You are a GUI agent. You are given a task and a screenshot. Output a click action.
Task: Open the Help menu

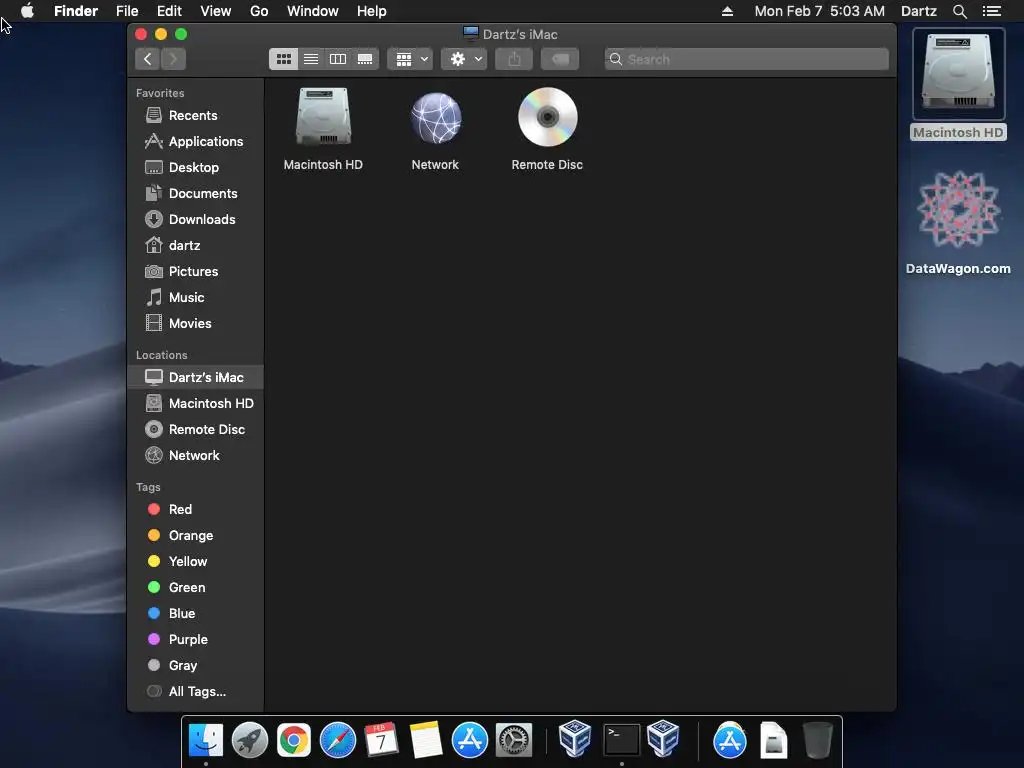(x=372, y=11)
